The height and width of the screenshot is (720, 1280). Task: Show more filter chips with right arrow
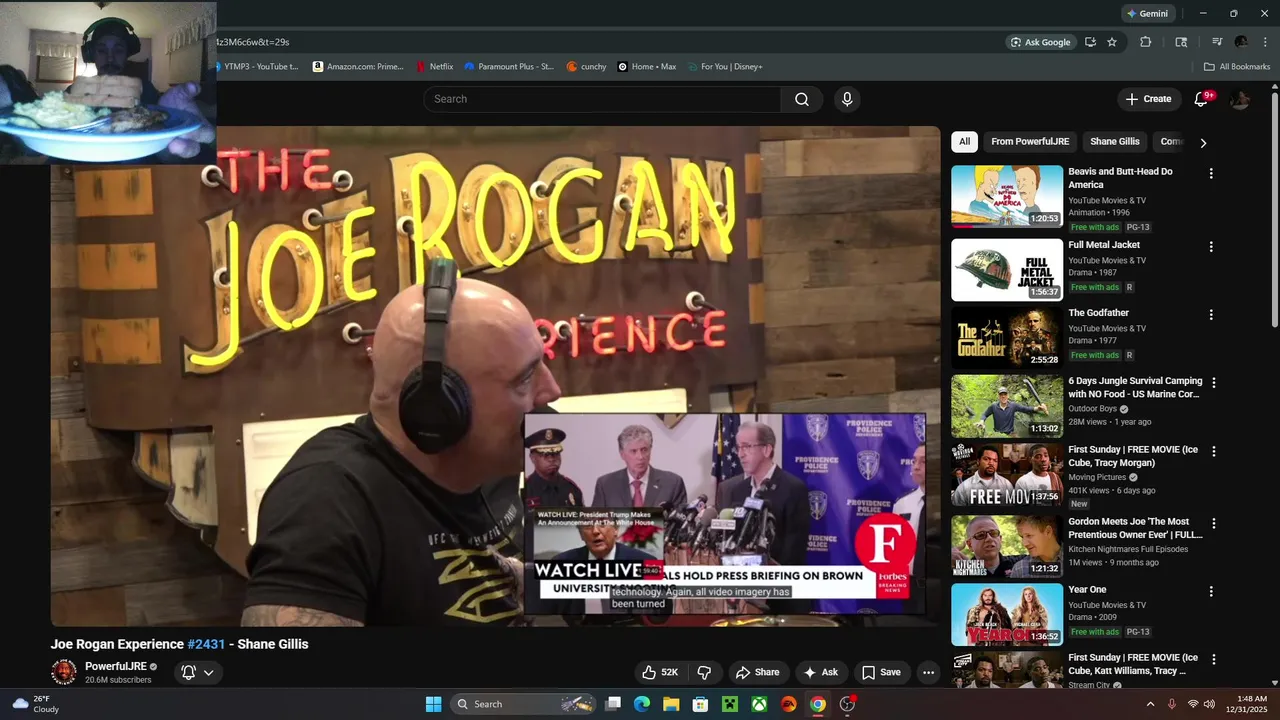[1203, 143]
